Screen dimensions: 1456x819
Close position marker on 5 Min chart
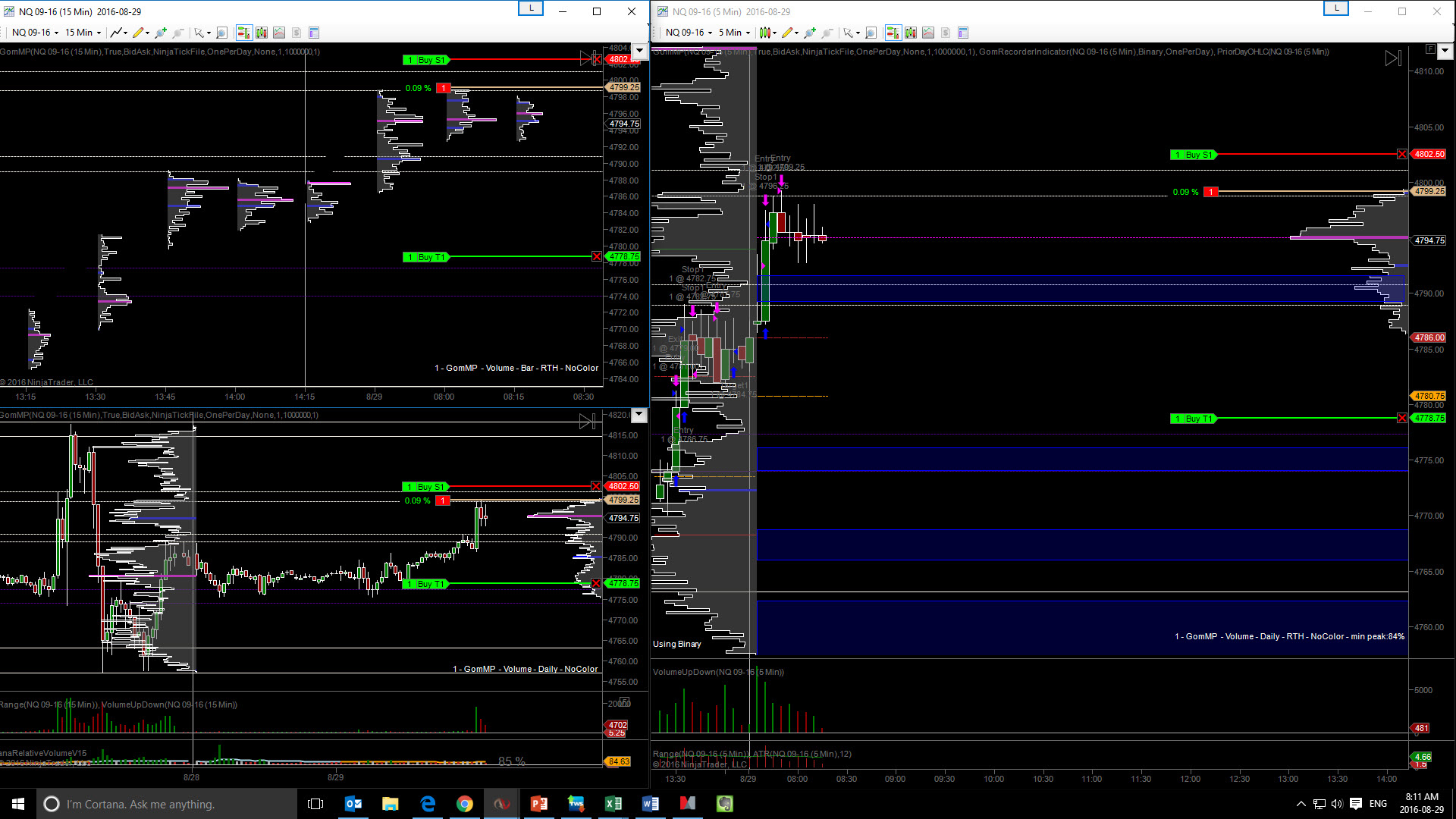point(1211,193)
